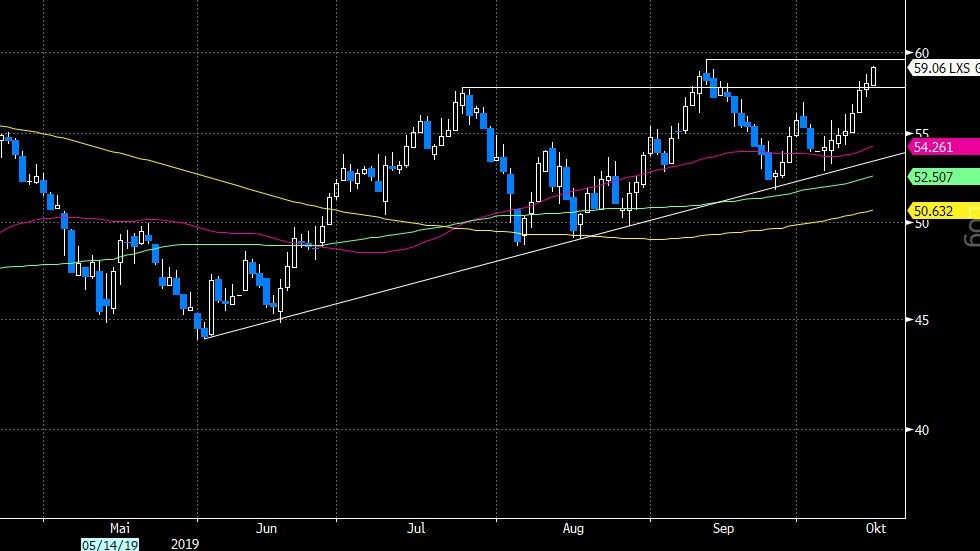Click the lowest candlestick at the trendline start
The height and width of the screenshot is (551, 980).
pos(204,332)
